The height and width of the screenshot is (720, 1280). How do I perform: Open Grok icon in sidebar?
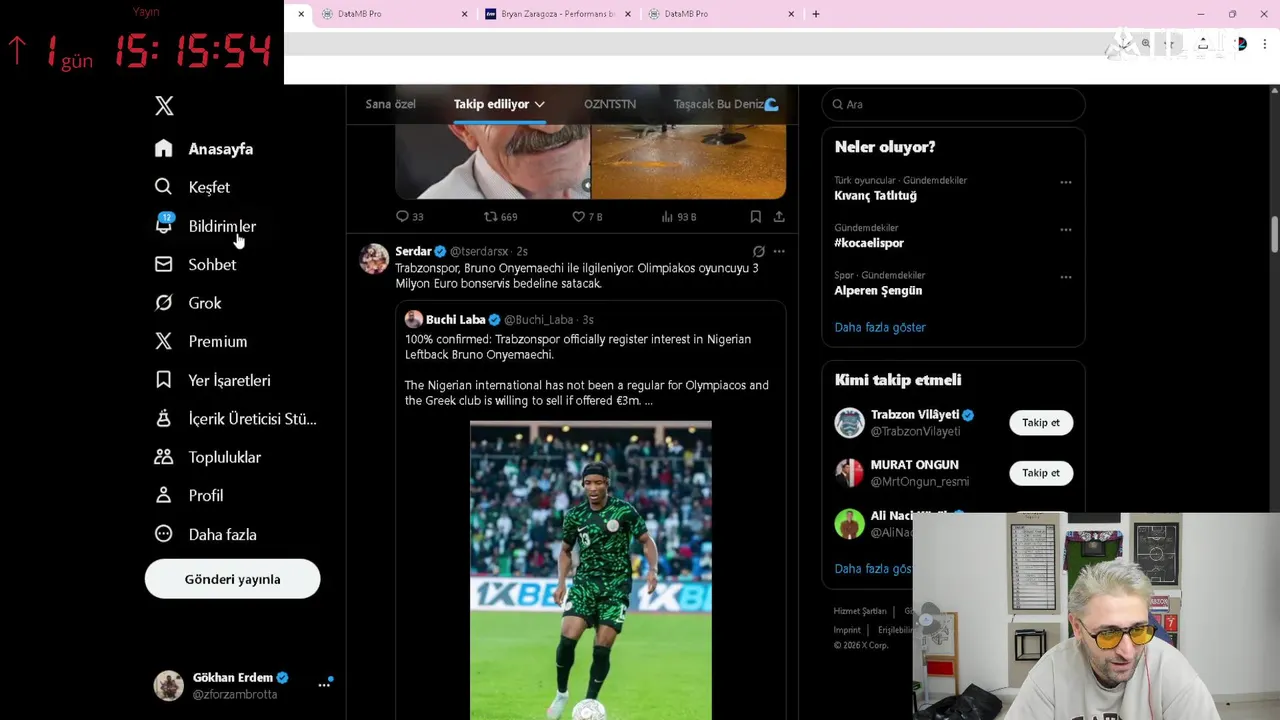pyautogui.click(x=164, y=303)
